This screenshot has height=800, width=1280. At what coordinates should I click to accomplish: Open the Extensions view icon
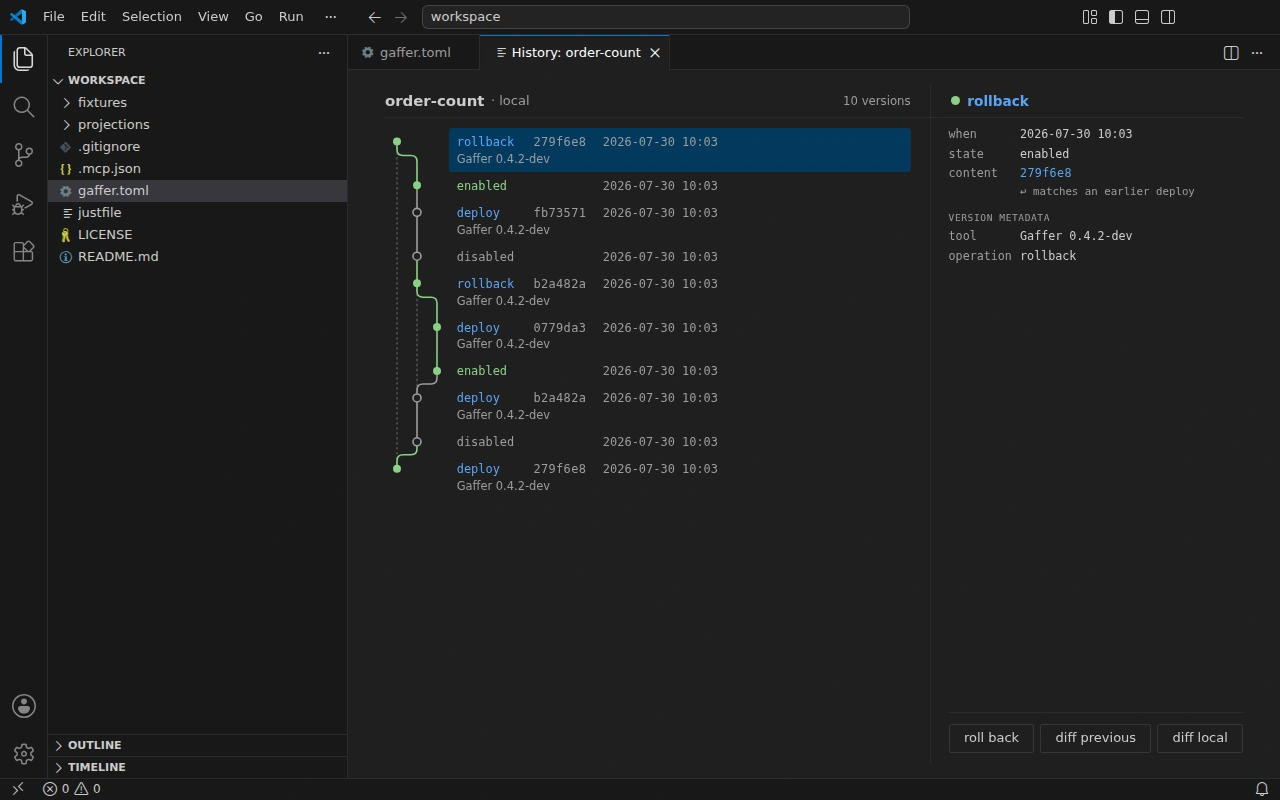(24, 252)
